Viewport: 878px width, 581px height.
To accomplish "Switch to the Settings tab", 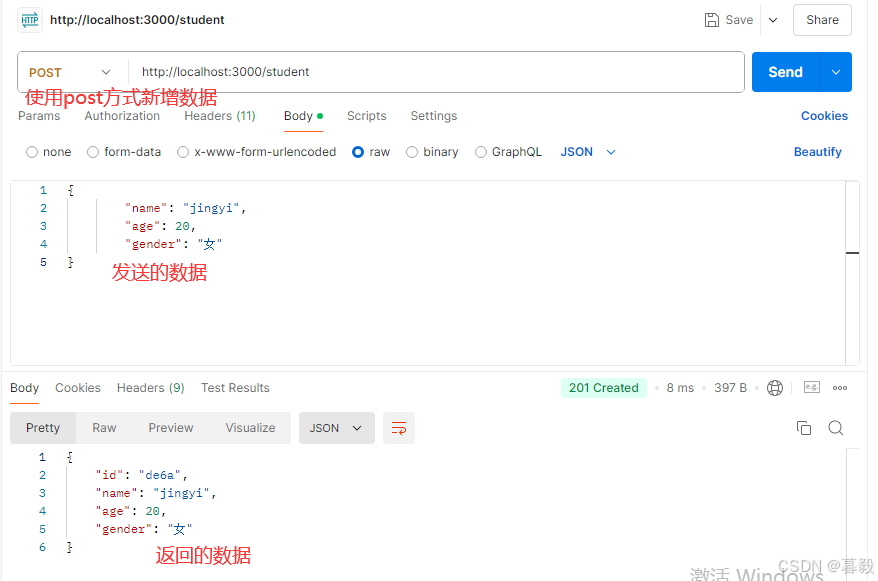I will click(x=434, y=116).
